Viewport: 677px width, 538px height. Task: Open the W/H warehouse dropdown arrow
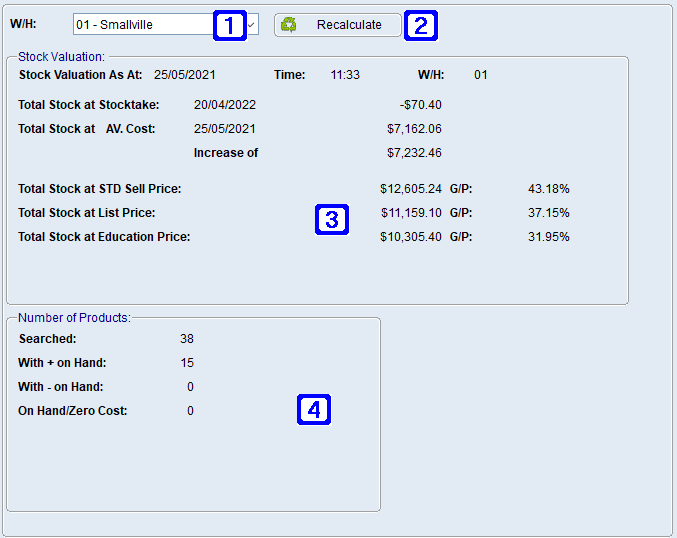[252, 25]
